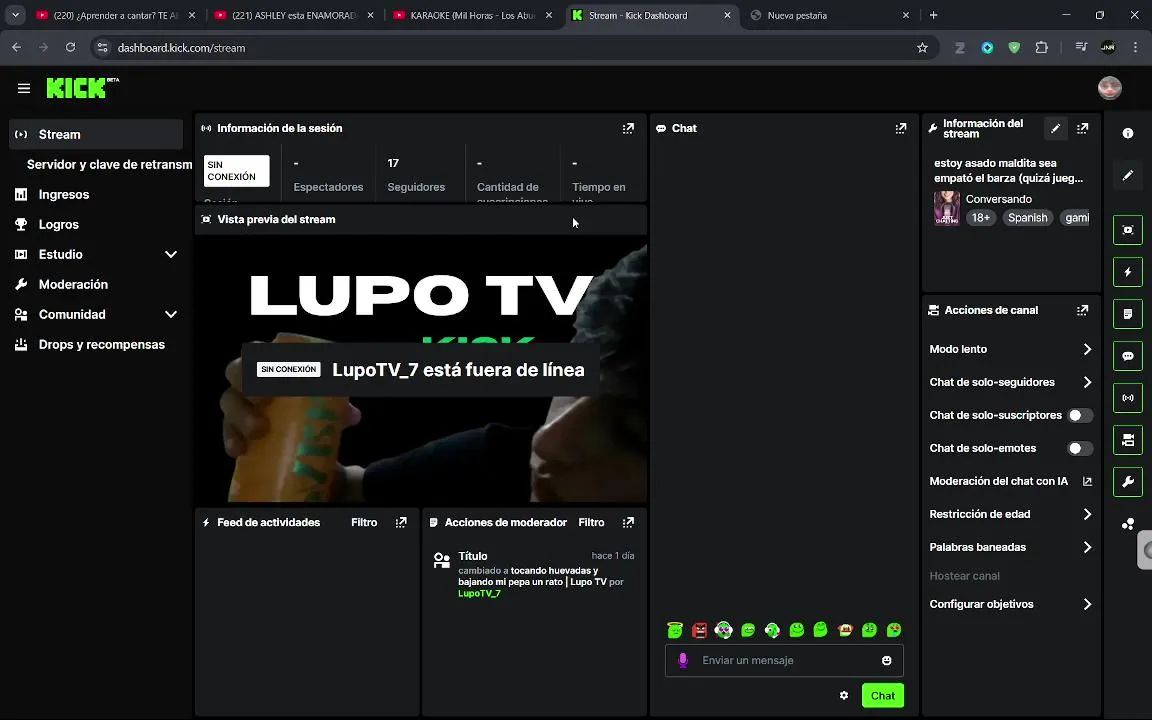This screenshot has height=720, width=1152.
Task: Open Filtro in Feed de actividades
Action: point(364,522)
